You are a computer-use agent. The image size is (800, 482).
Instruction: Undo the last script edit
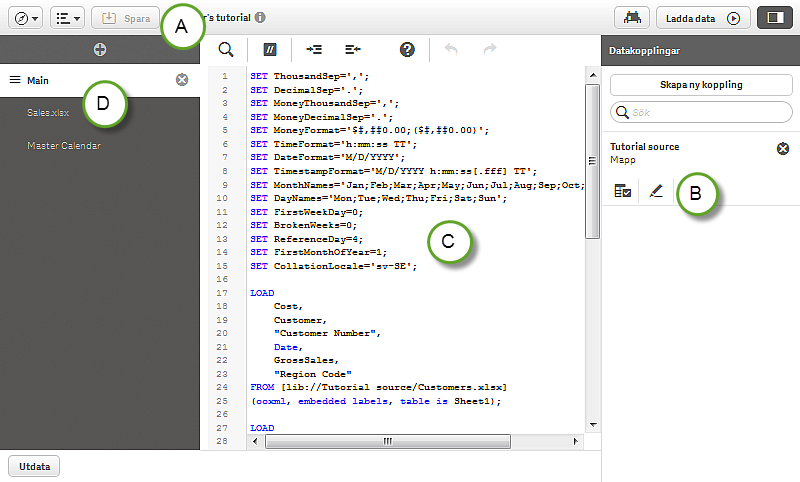pyautogui.click(x=451, y=49)
